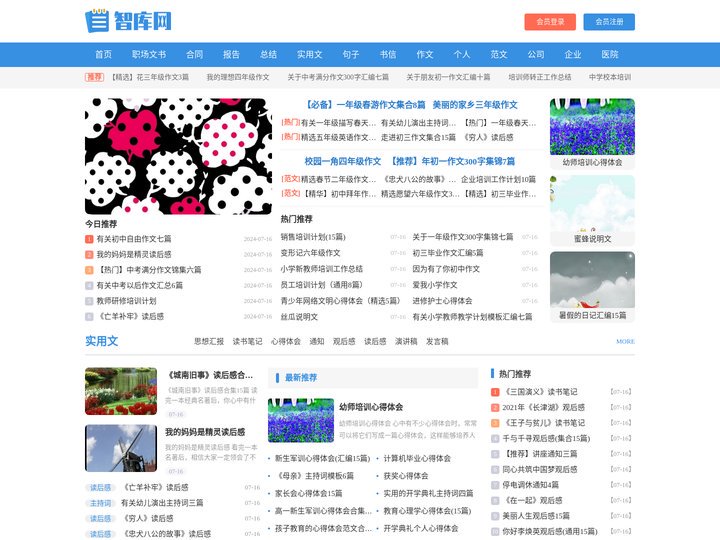Open 培训师转正工作总结 link

540,77
